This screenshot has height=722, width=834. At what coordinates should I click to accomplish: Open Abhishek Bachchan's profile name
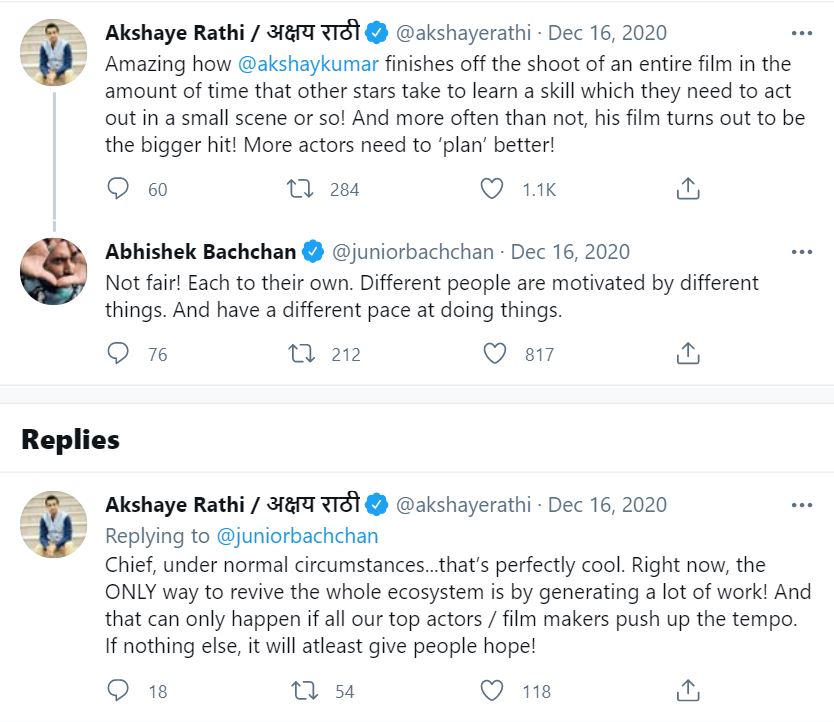[x=201, y=251]
